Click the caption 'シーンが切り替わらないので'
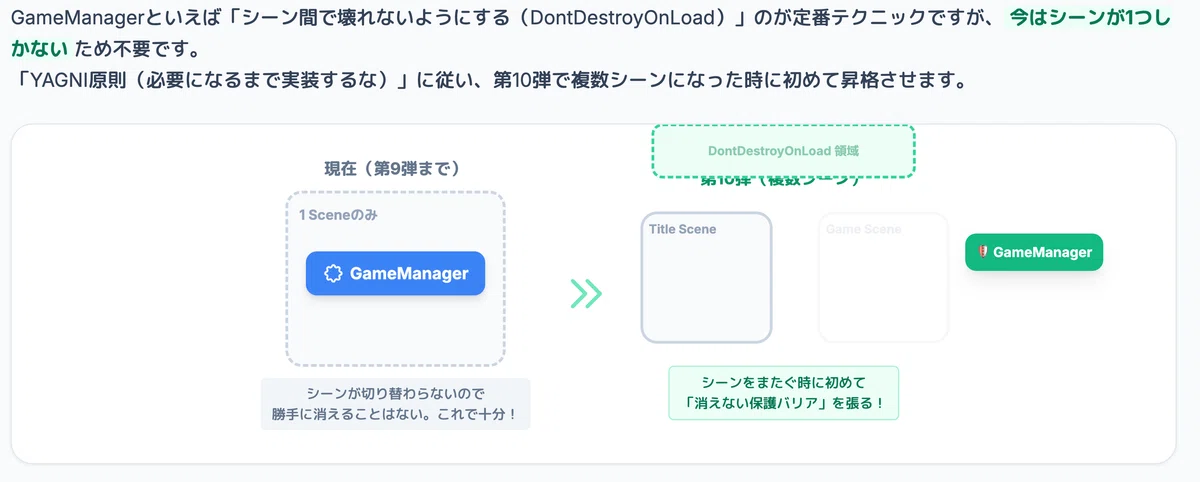Screen dimensions: 1200x482 pyautogui.click(x=395, y=393)
